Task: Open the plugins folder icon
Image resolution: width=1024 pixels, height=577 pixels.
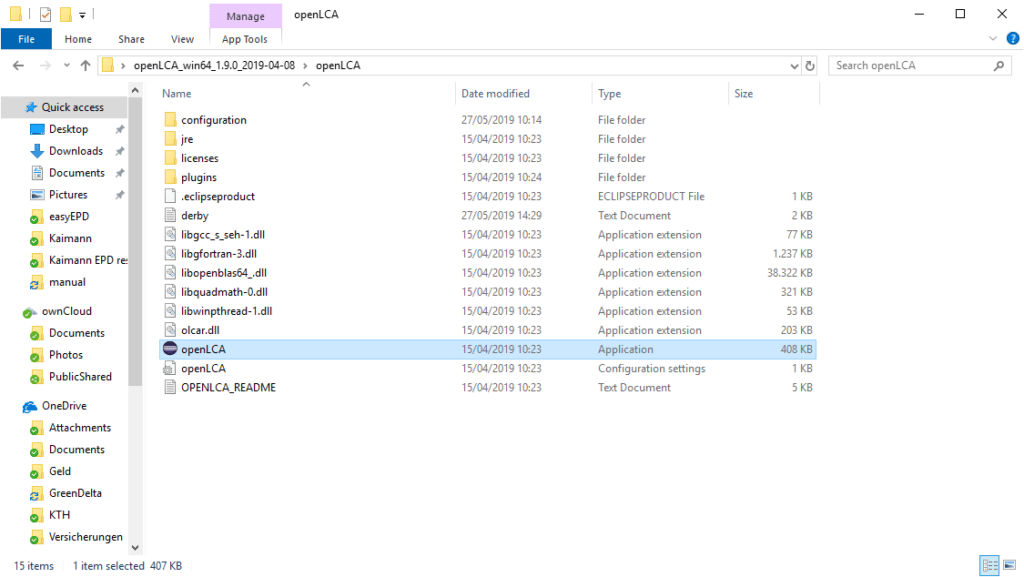Action: [x=170, y=178]
